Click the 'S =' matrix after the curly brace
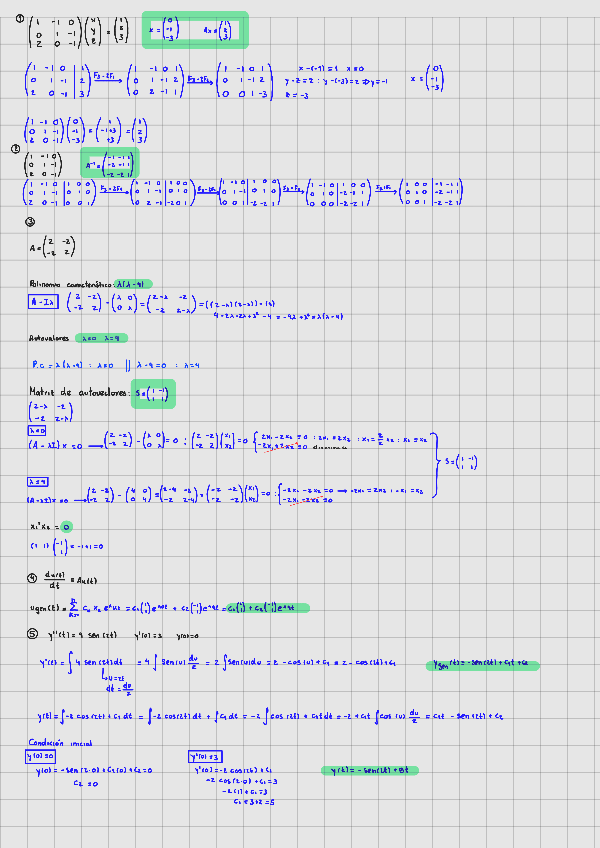Image resolution: width=600 pixels, height=848 pixels. click(x=461, y=462)
